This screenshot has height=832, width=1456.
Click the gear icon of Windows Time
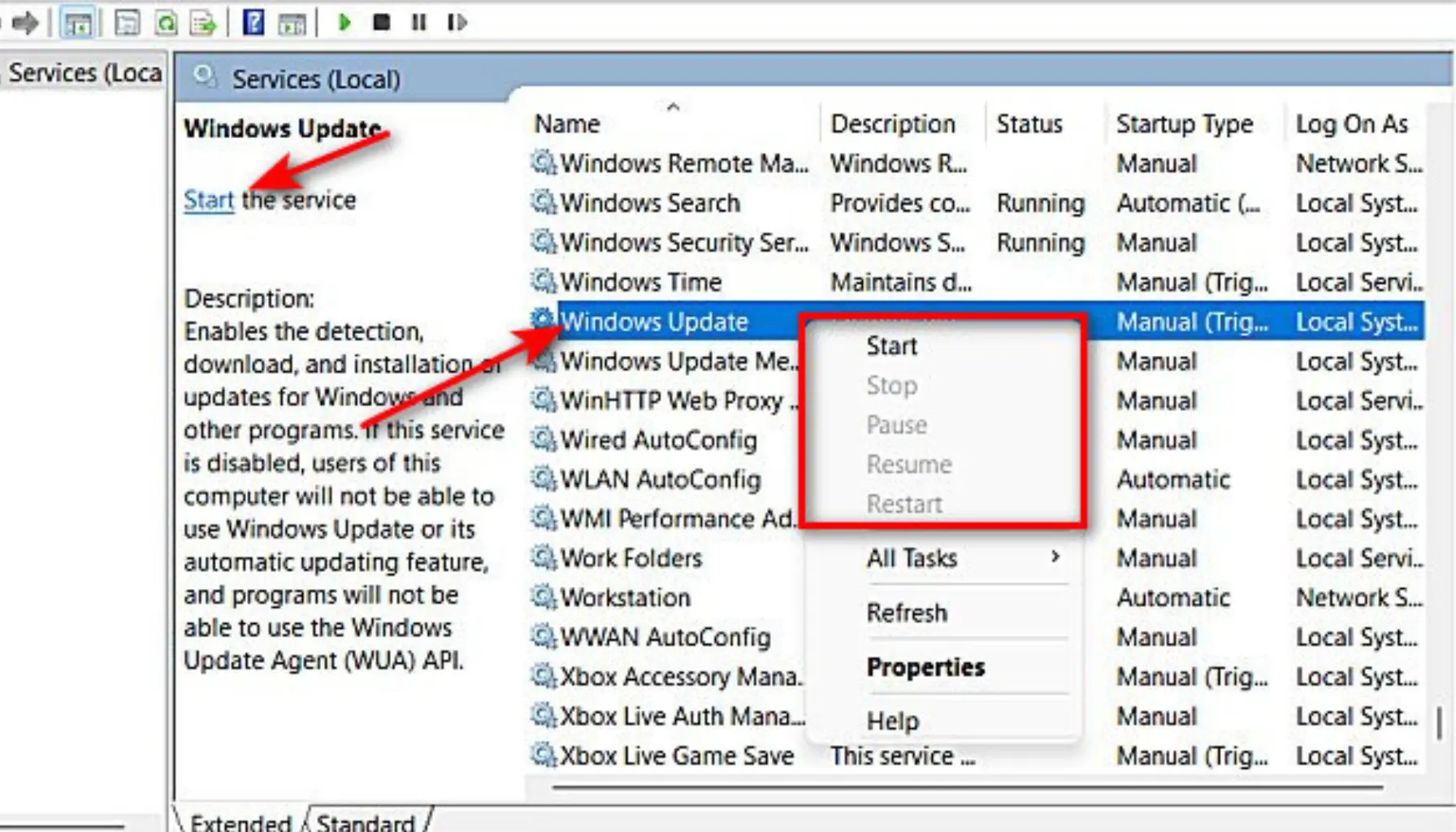pos(544,281)
